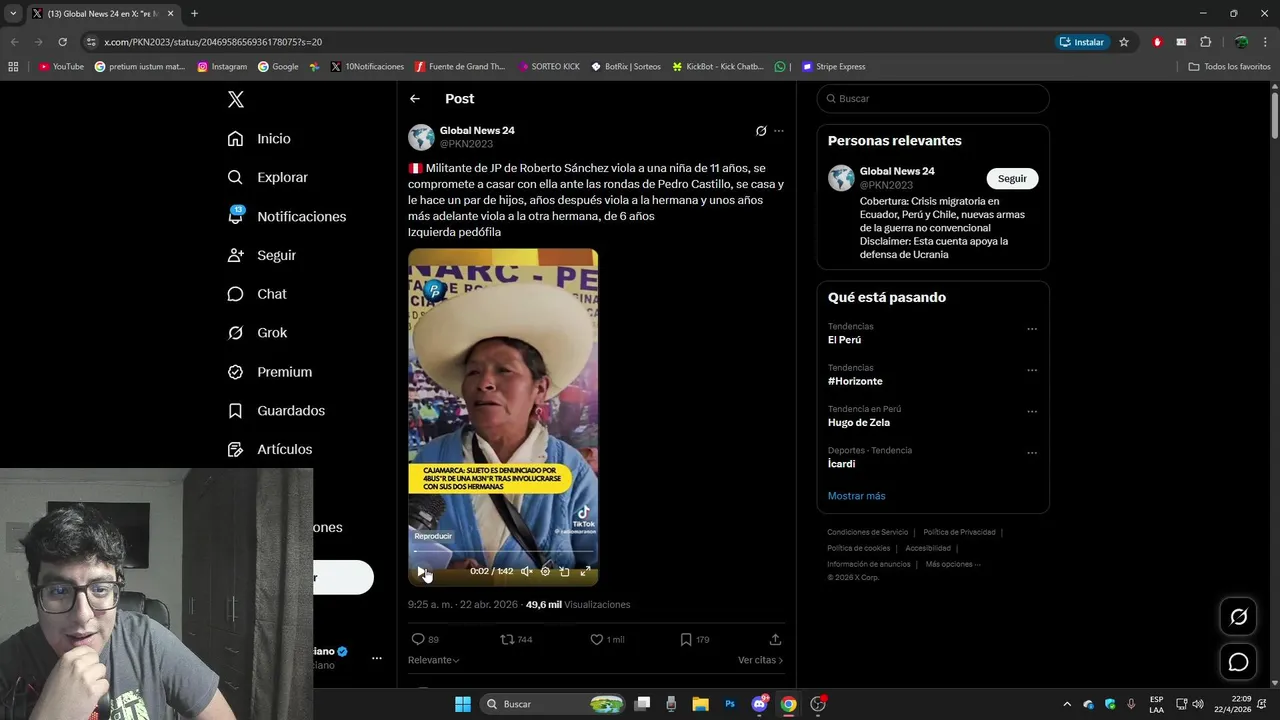Click the red hand extension icon
The width and height of the screenshot is (1280, 720).
click(x=1157, y=42)
